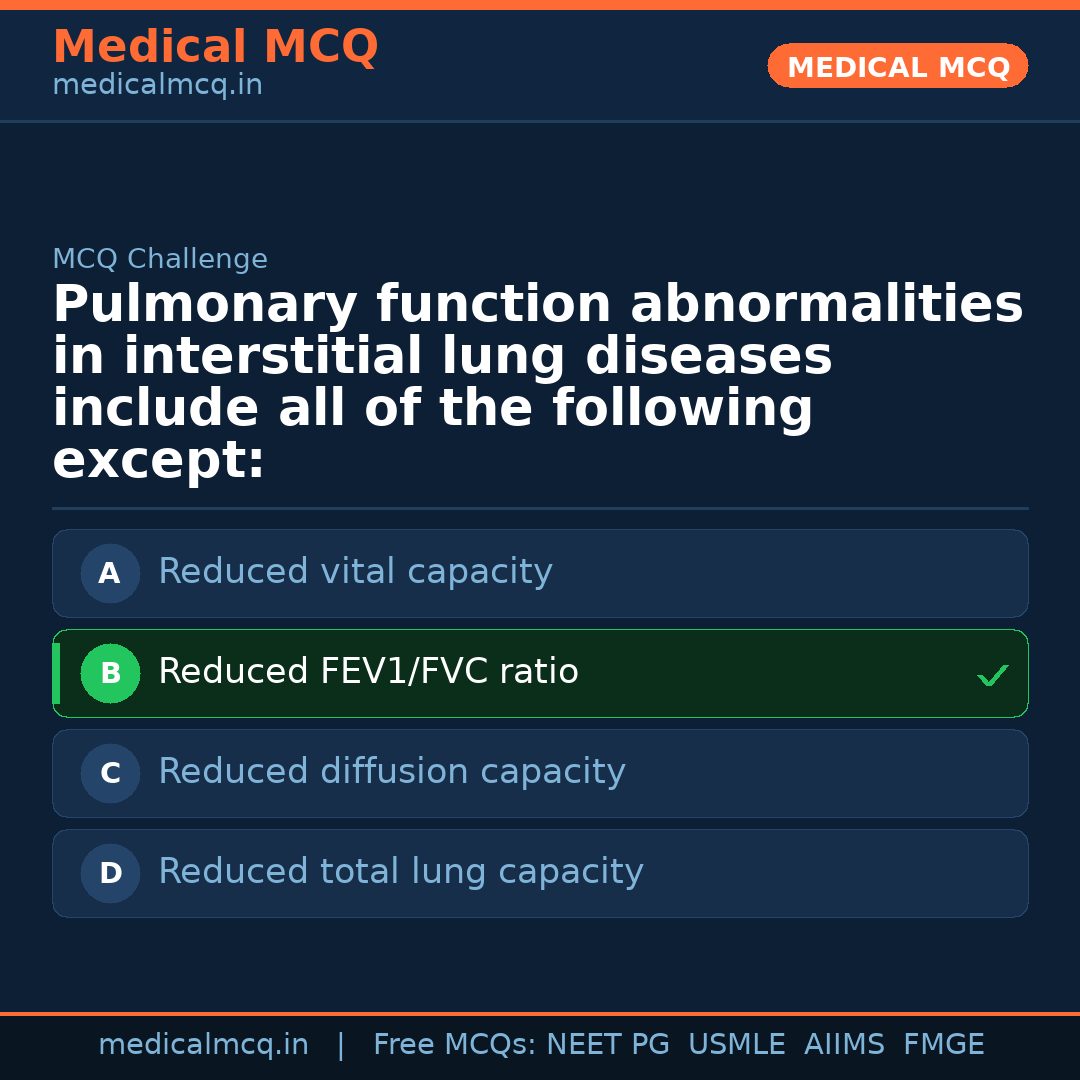Click USMLE in the footer
Screen dimensions: 1080x1080
[x=736, y=1045]
